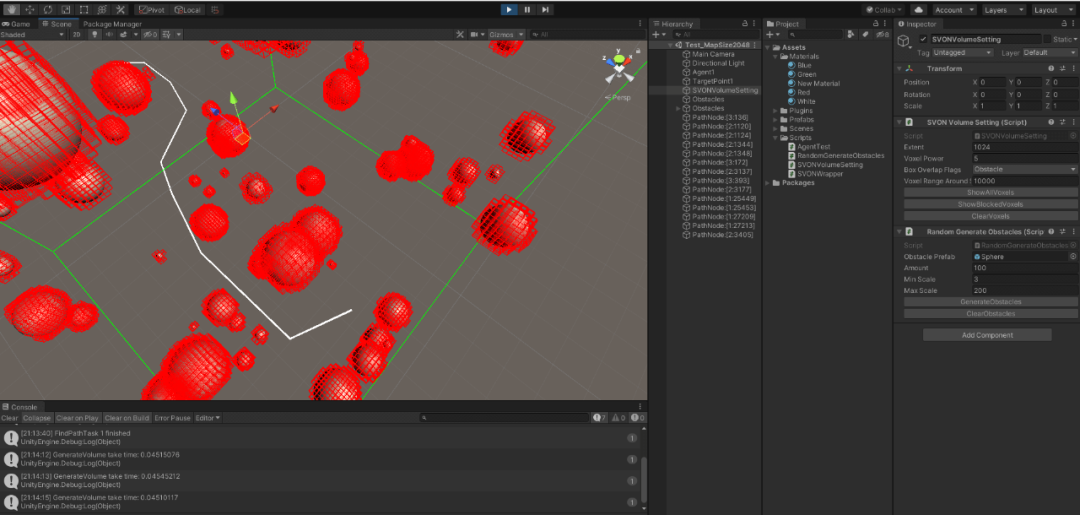Open the Tag Untagged dropdown

click(962, 52)
